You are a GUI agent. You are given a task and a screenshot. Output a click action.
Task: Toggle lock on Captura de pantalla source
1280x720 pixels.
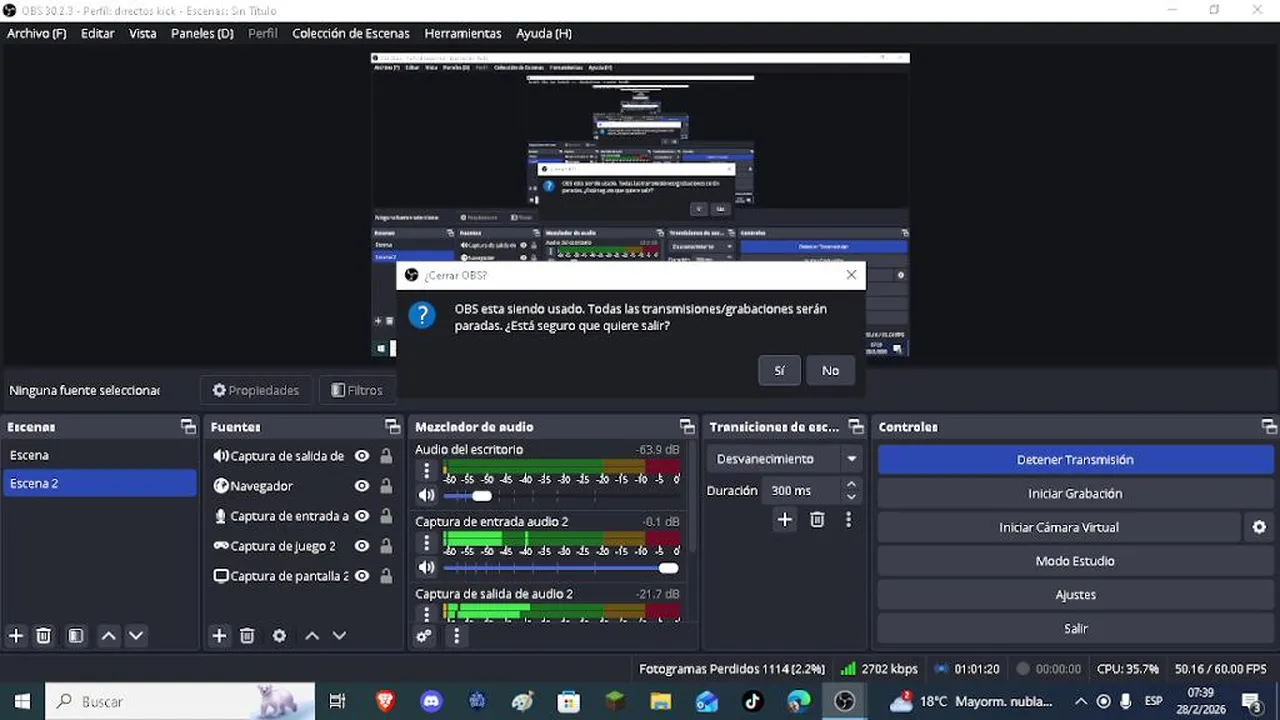[386, 576]
